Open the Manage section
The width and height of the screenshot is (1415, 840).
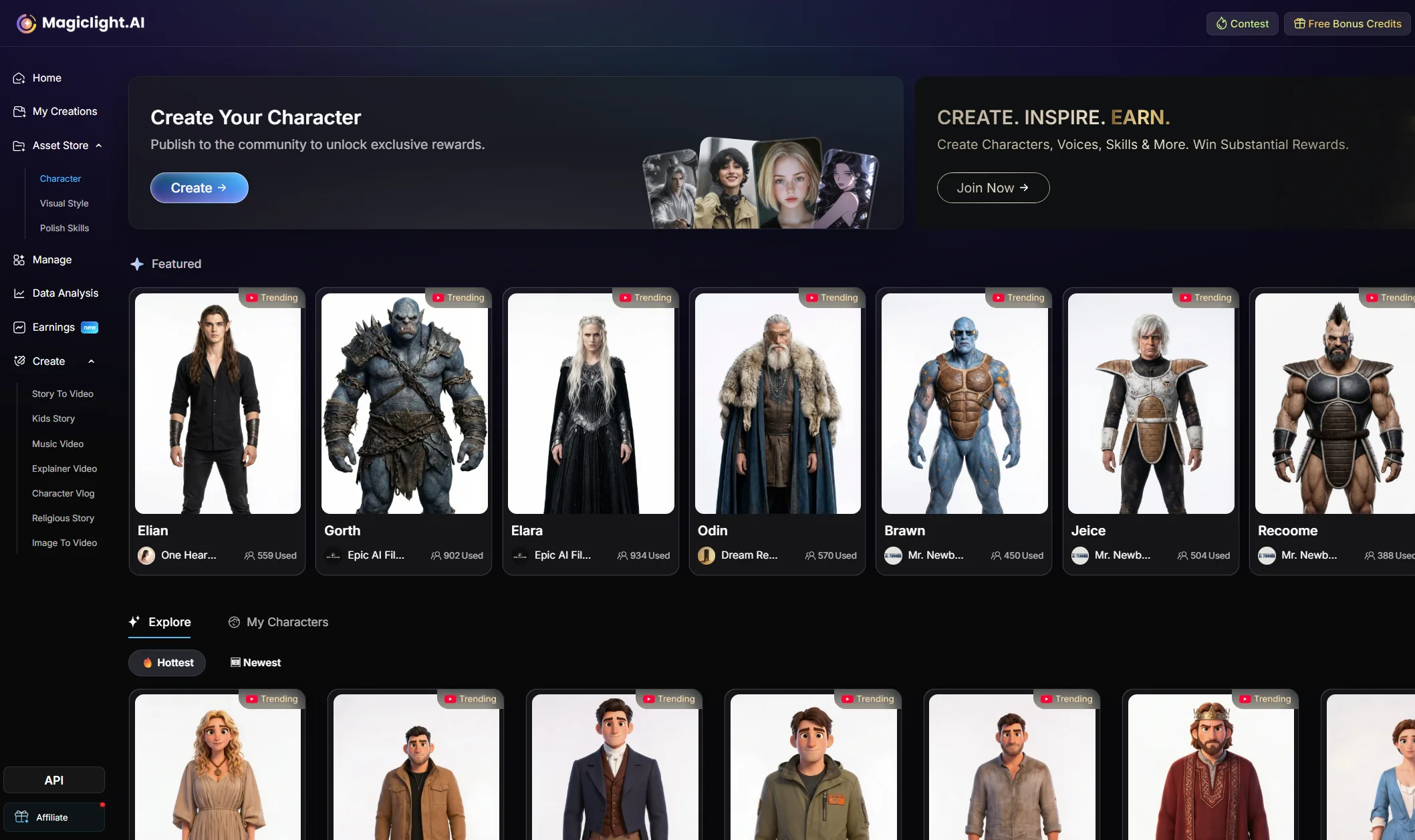[x=43, y=260]
